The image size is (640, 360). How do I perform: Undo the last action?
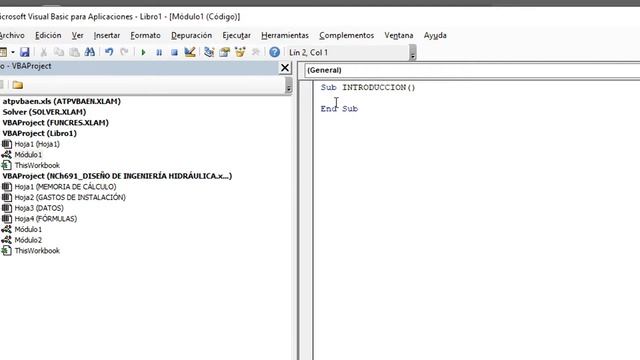click(x=109, y=52)
